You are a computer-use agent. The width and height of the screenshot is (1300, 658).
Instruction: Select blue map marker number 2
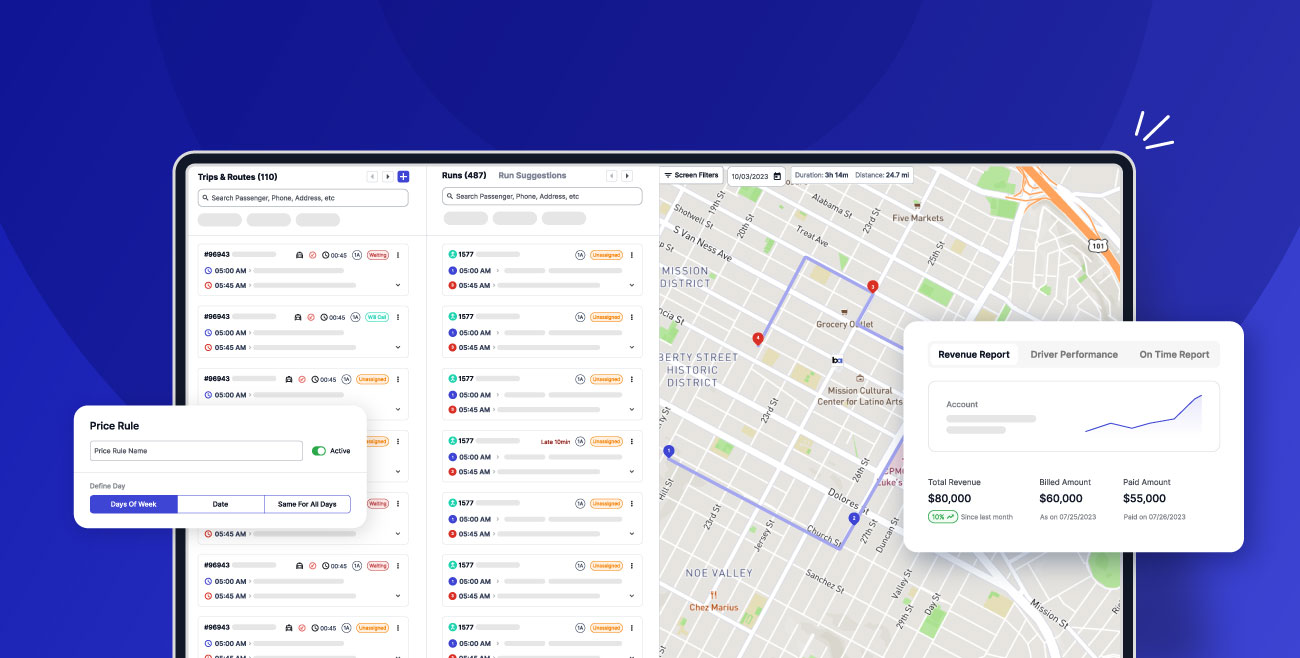853,519
